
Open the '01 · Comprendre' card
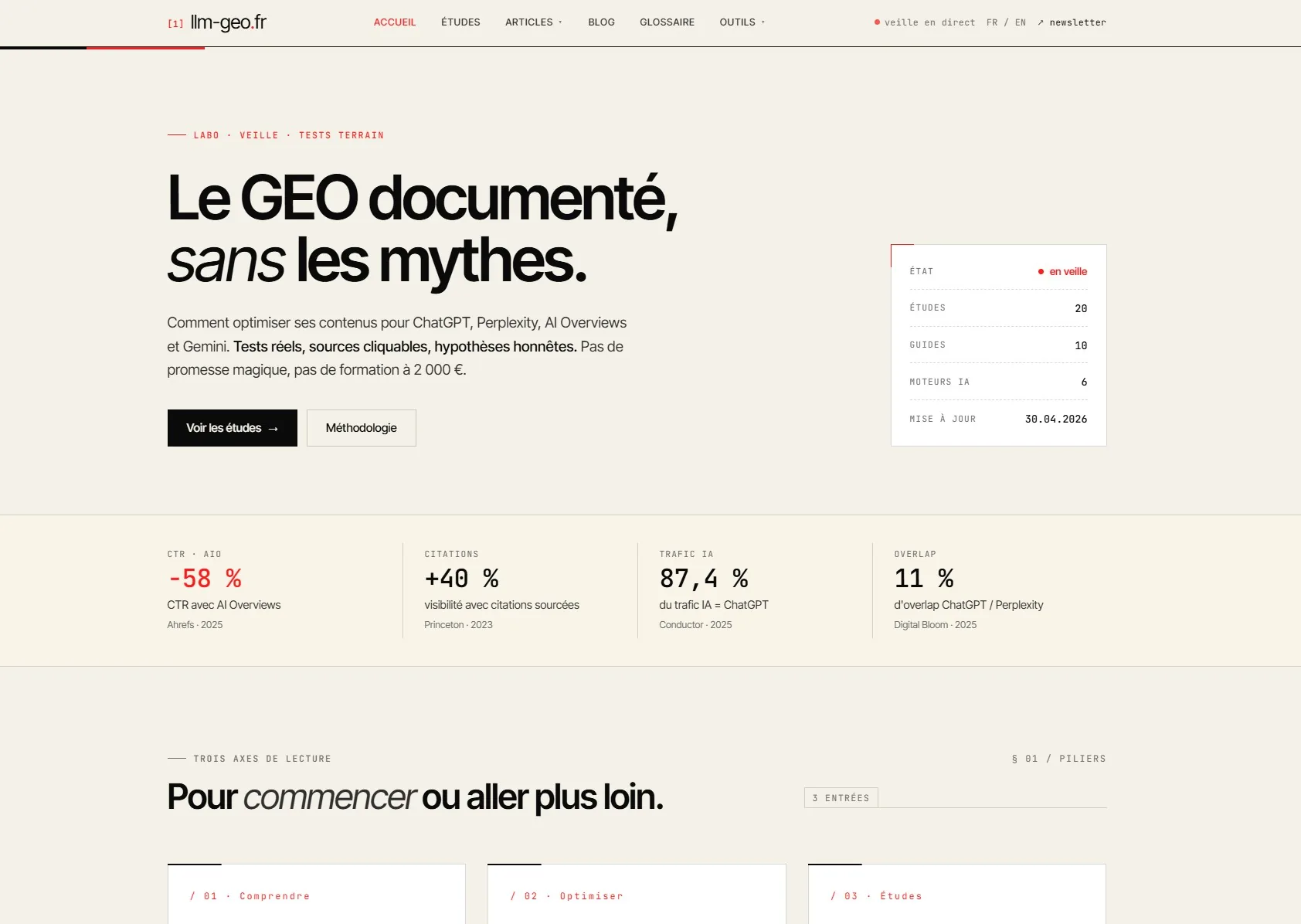click(x=317, y=895)
